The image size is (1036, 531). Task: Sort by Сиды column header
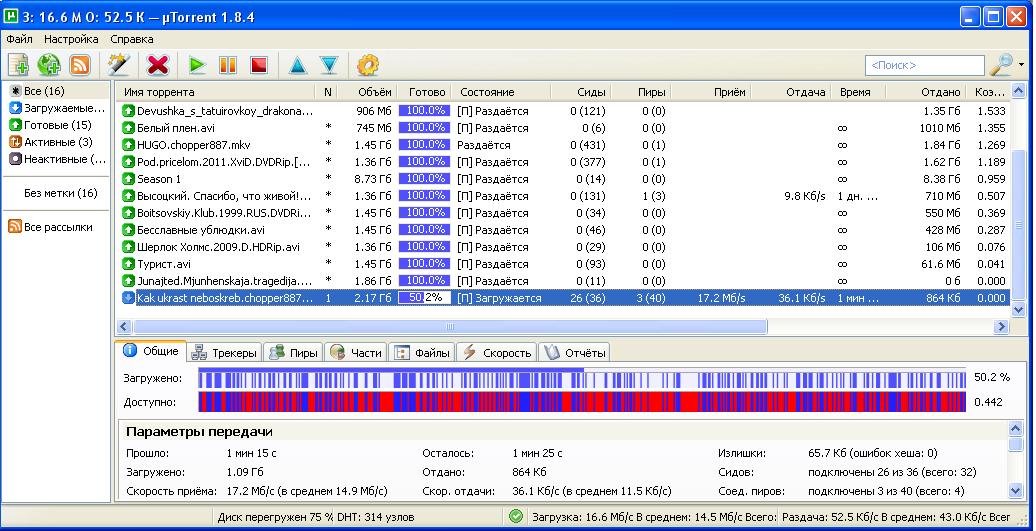click(x=580, y=92)
